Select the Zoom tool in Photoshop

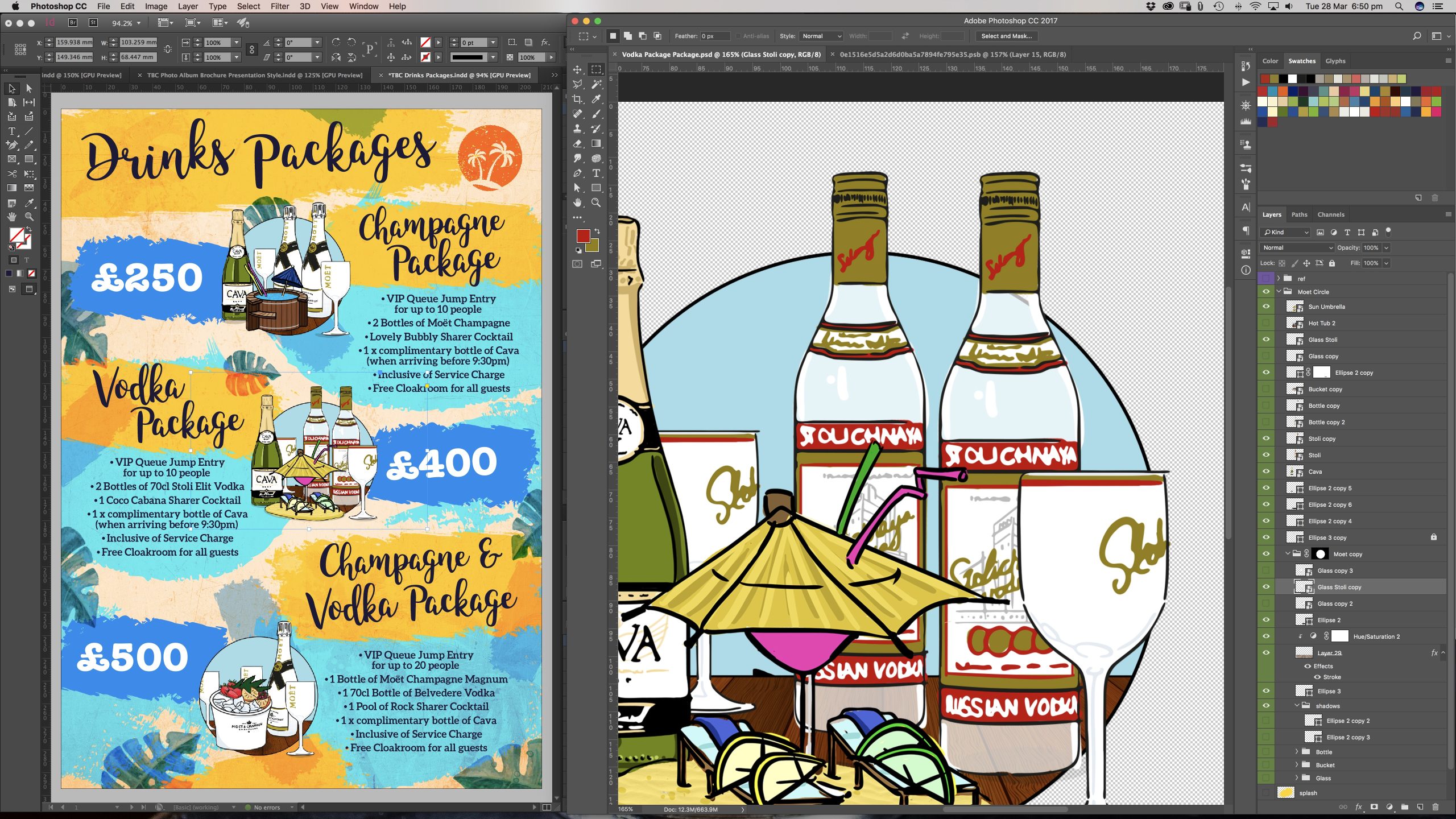tap(596, 202)
